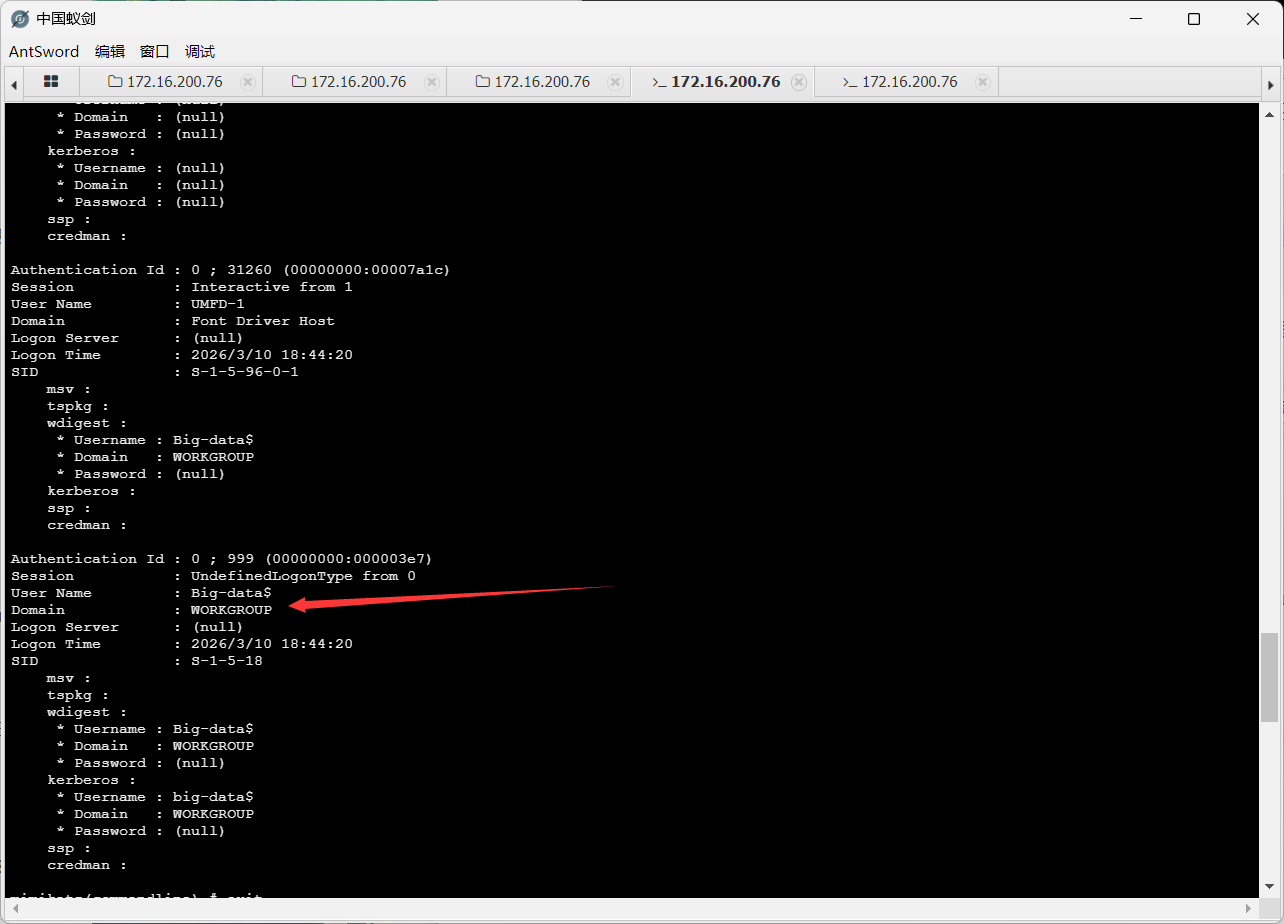Switch to the rightmost inactive terminal tab
Image resolution: width=1284 pixels, height=924 pixels.
900,82
